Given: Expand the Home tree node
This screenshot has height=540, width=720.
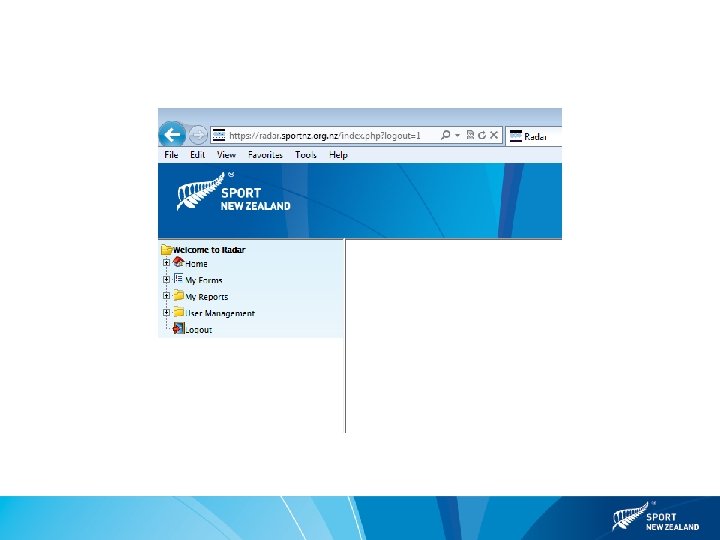Looking at the screenshot, I should (166, 263).
